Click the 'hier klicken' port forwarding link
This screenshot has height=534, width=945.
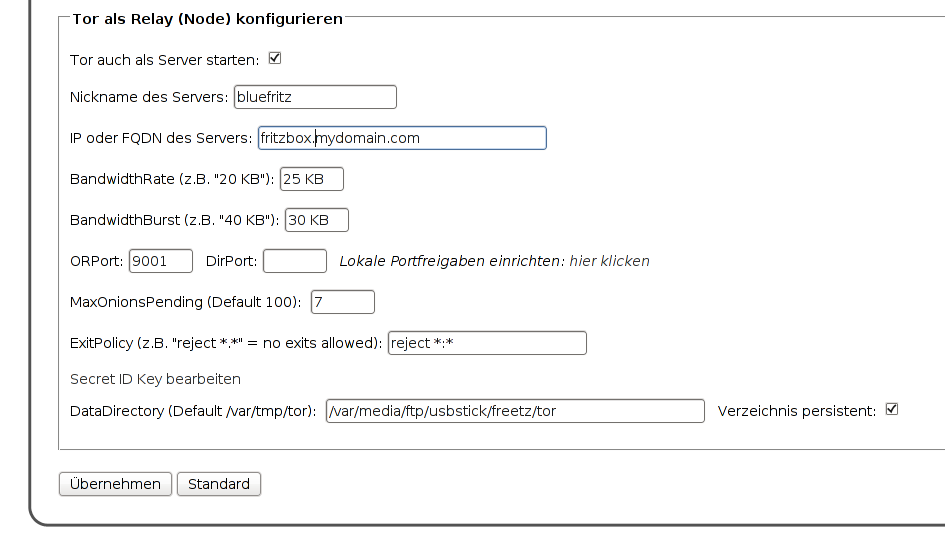pos(609,261)
